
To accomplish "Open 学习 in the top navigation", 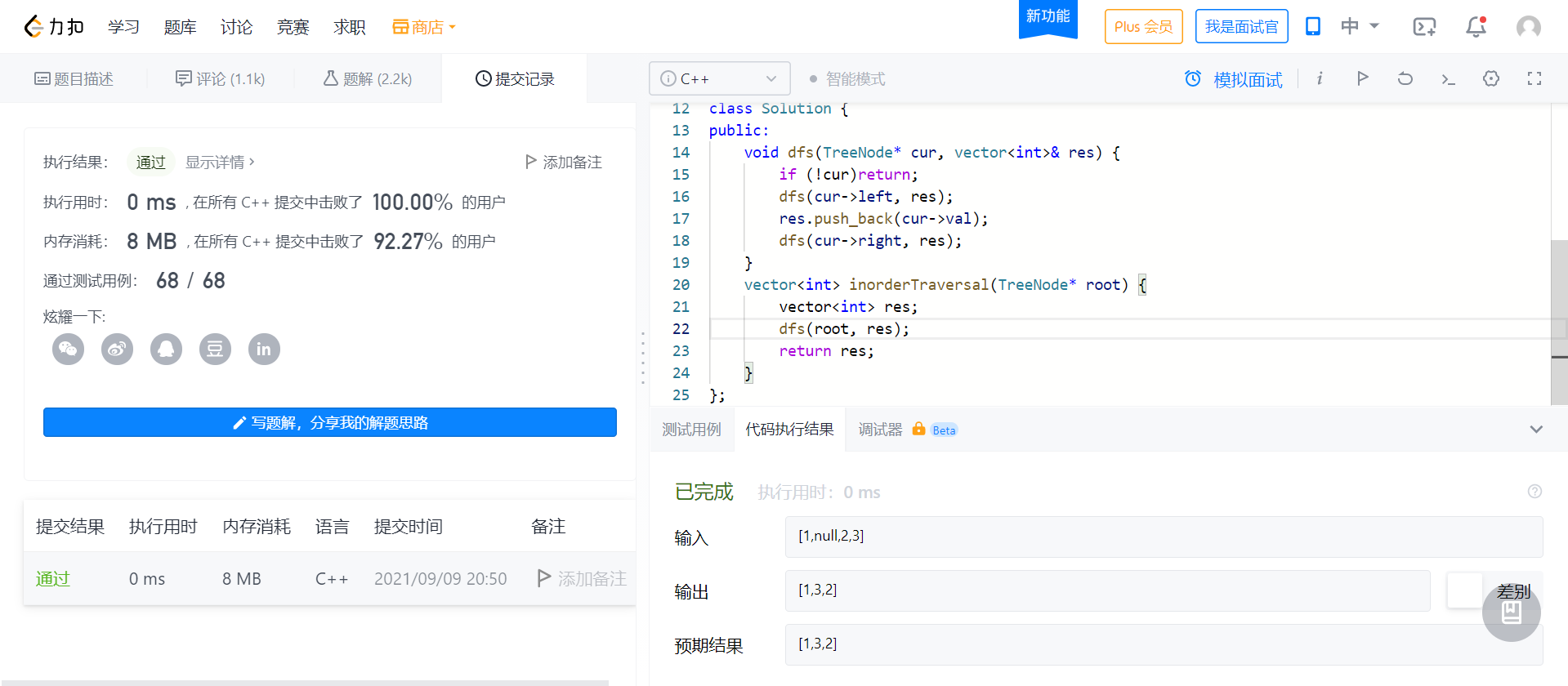I will 123,27.
